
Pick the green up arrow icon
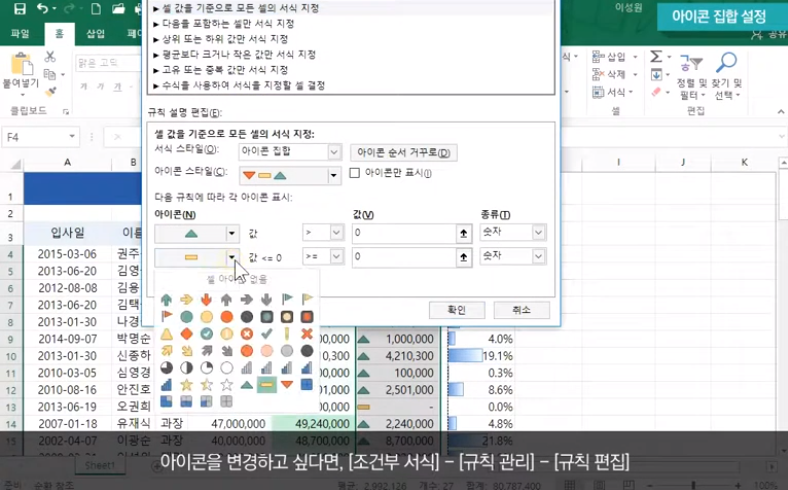point(166,300)
